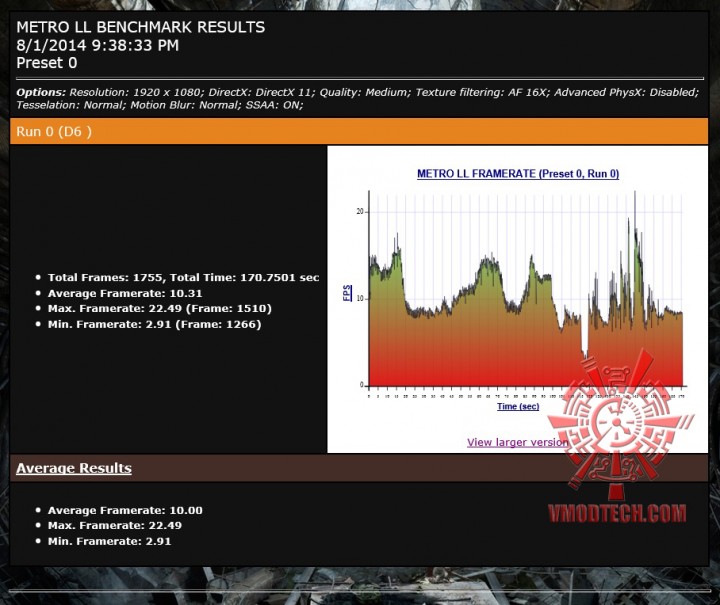Click the 'Average Results' heading

tap(74, 468)
